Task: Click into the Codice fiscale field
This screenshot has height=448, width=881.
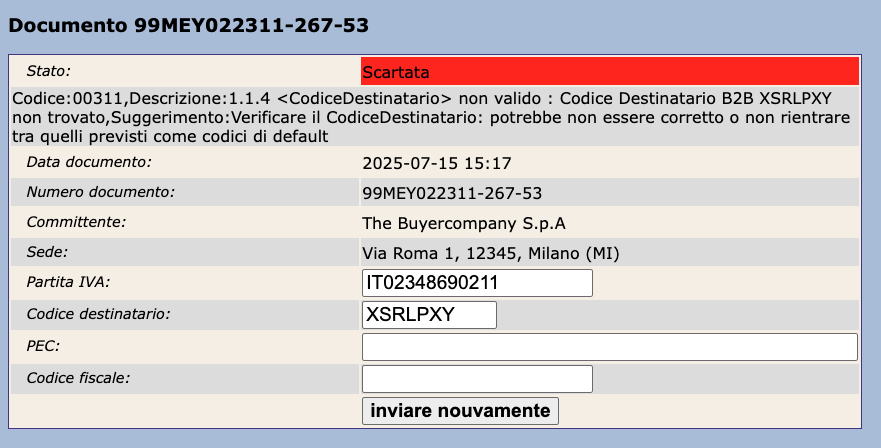Action: [x=477, y=379]
